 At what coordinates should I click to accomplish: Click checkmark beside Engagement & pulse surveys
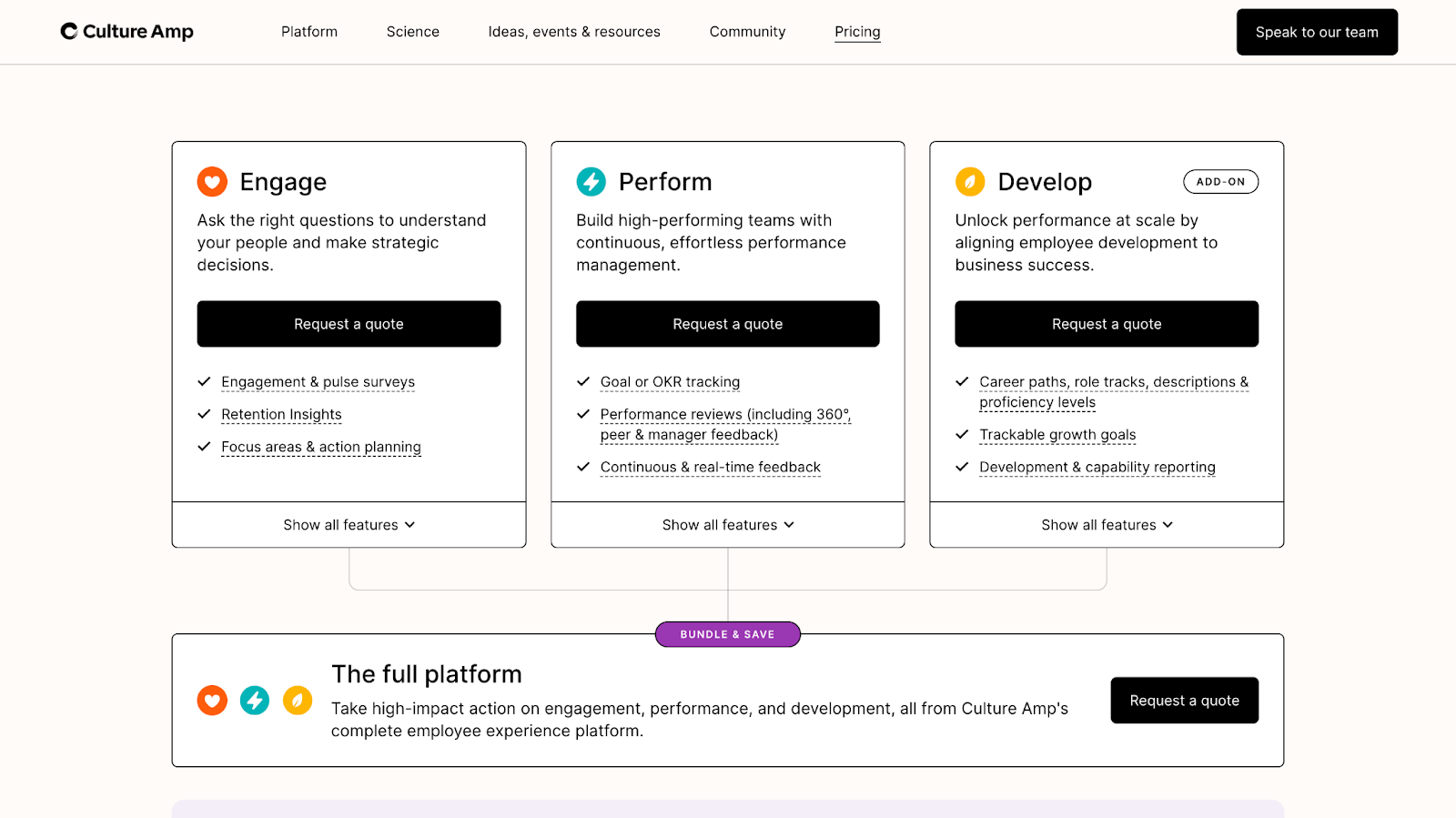coord(205,381)
